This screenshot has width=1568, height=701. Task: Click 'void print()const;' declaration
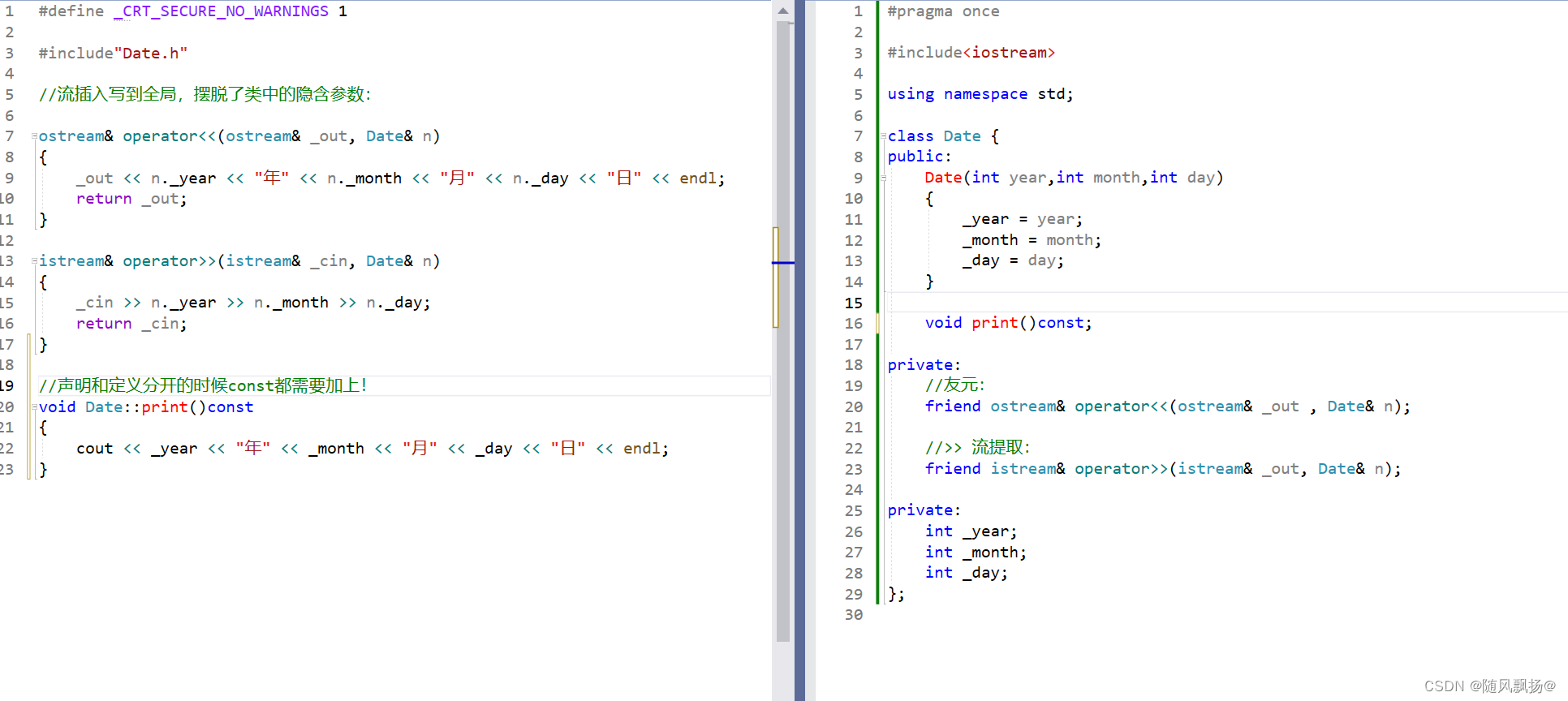point(1009,323)
